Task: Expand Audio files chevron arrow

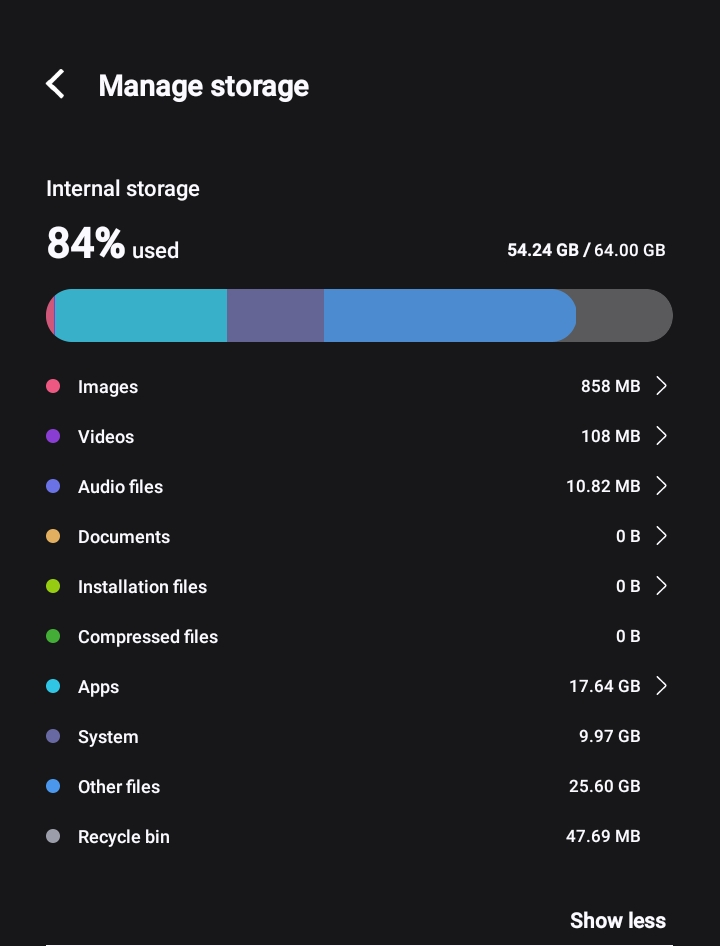Action: pos(661,486)
